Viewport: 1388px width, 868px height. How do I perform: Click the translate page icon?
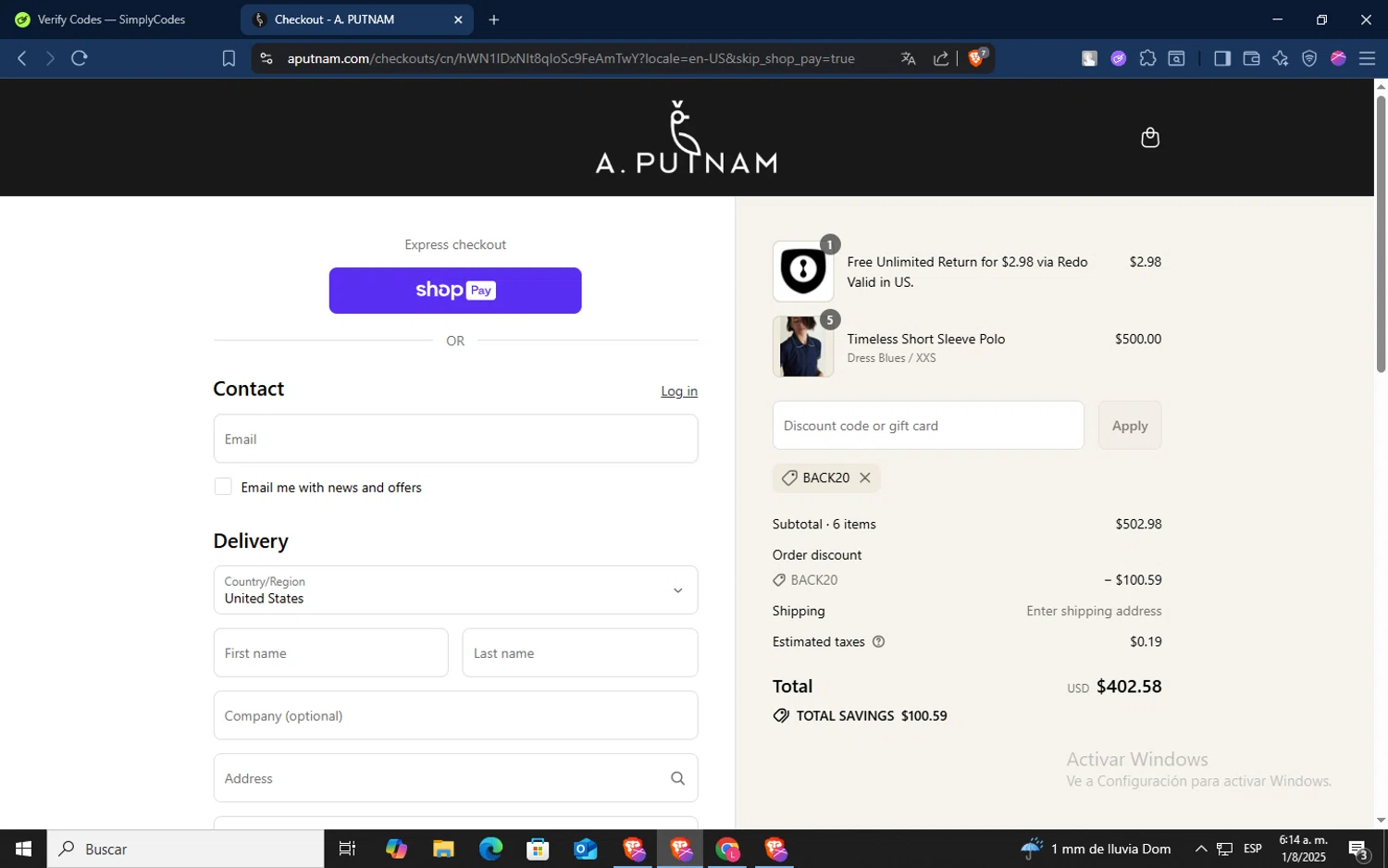(908, 58)
